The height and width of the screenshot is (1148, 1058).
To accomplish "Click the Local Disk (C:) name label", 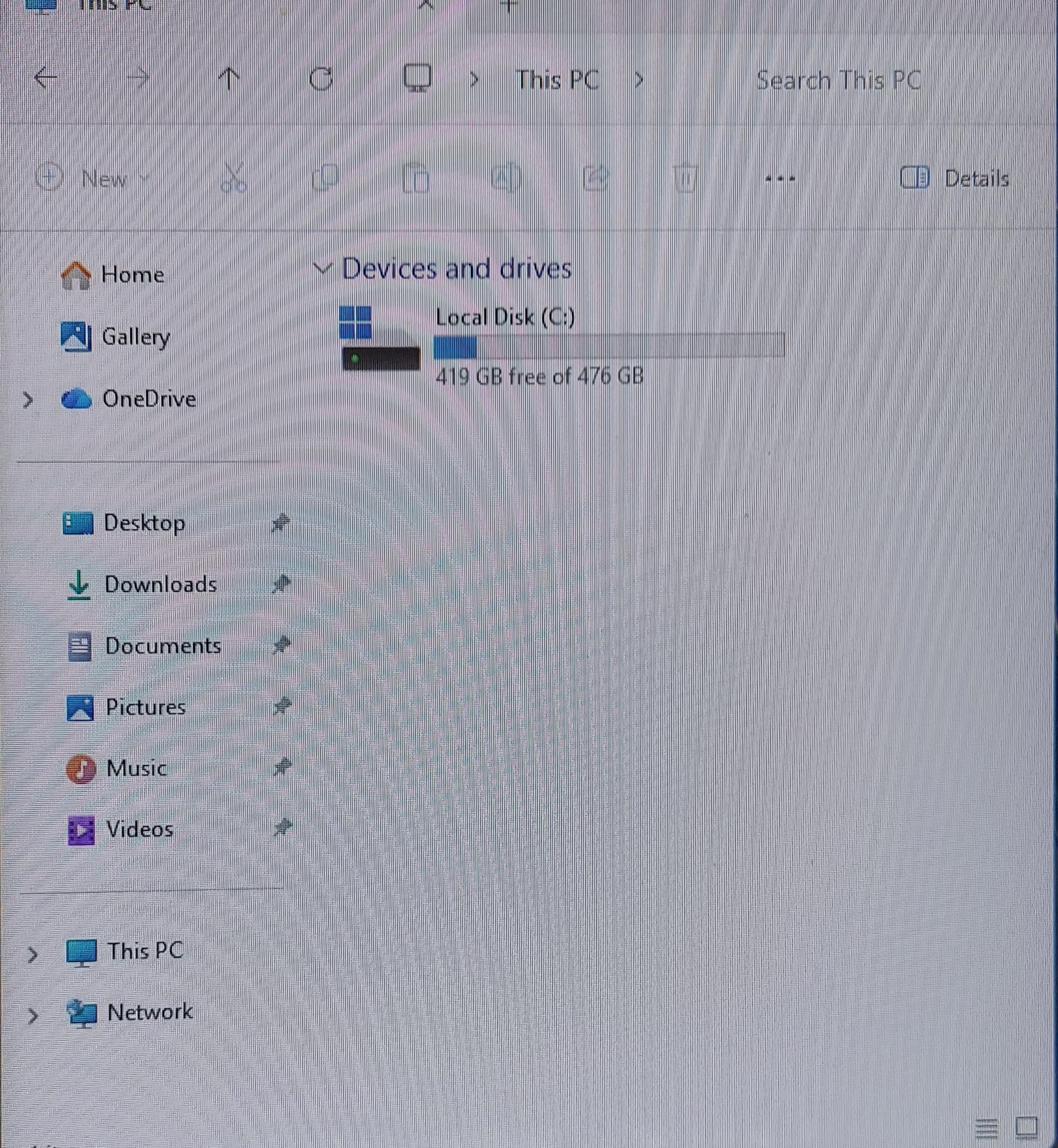I will pos(505,317).
